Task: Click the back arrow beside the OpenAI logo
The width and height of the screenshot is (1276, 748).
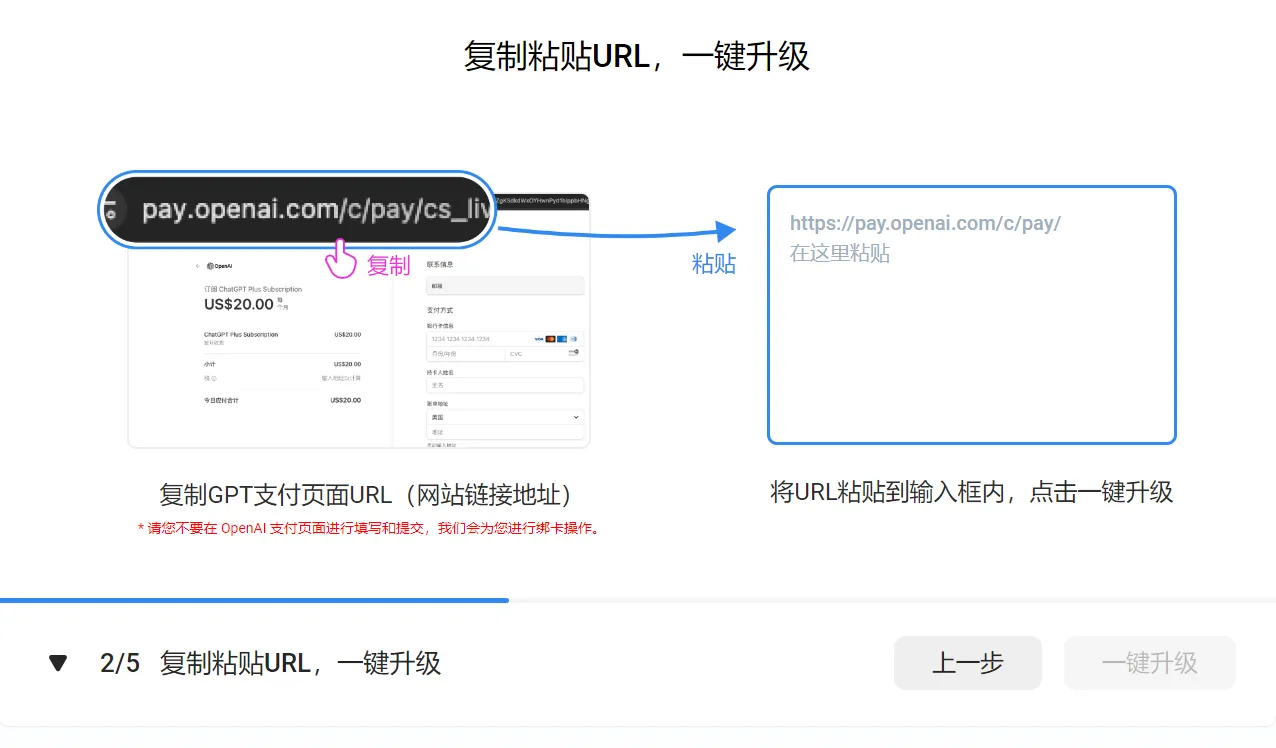Action: 197,266
